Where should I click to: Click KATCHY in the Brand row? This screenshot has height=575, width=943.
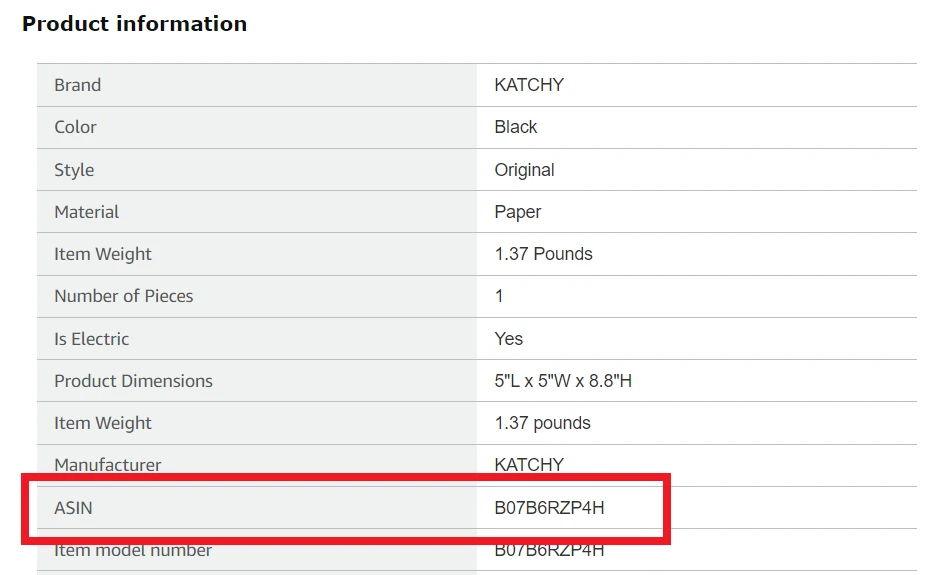coord(529,85)
